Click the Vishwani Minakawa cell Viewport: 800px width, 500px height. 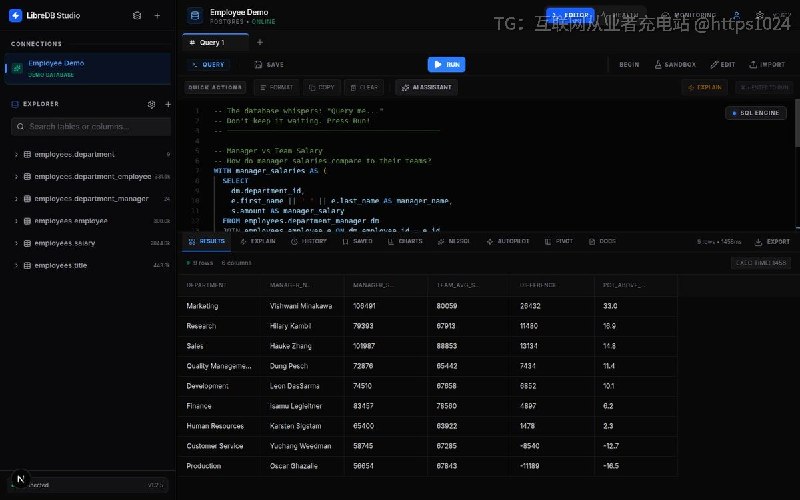(301, 306)
